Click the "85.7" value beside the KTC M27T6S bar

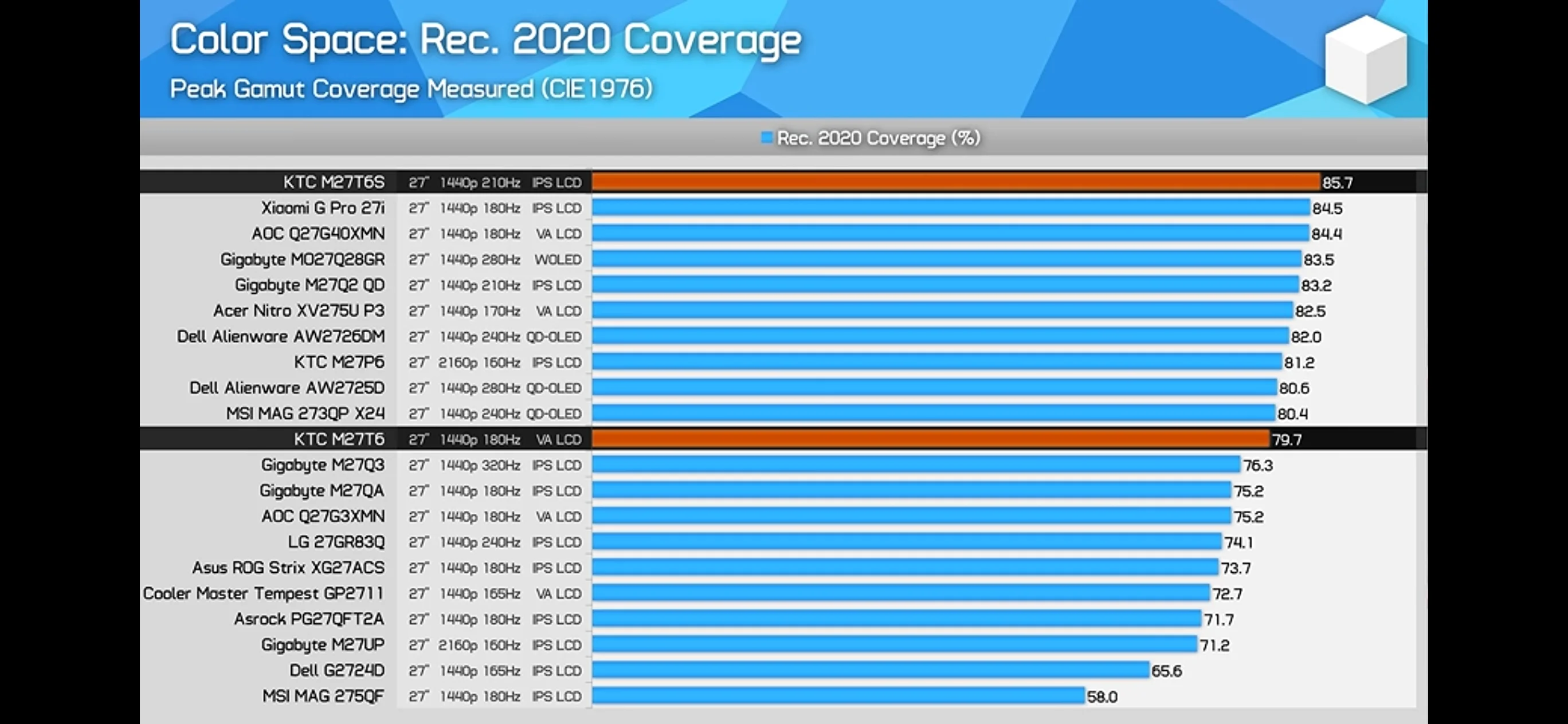coord(1337,183)
